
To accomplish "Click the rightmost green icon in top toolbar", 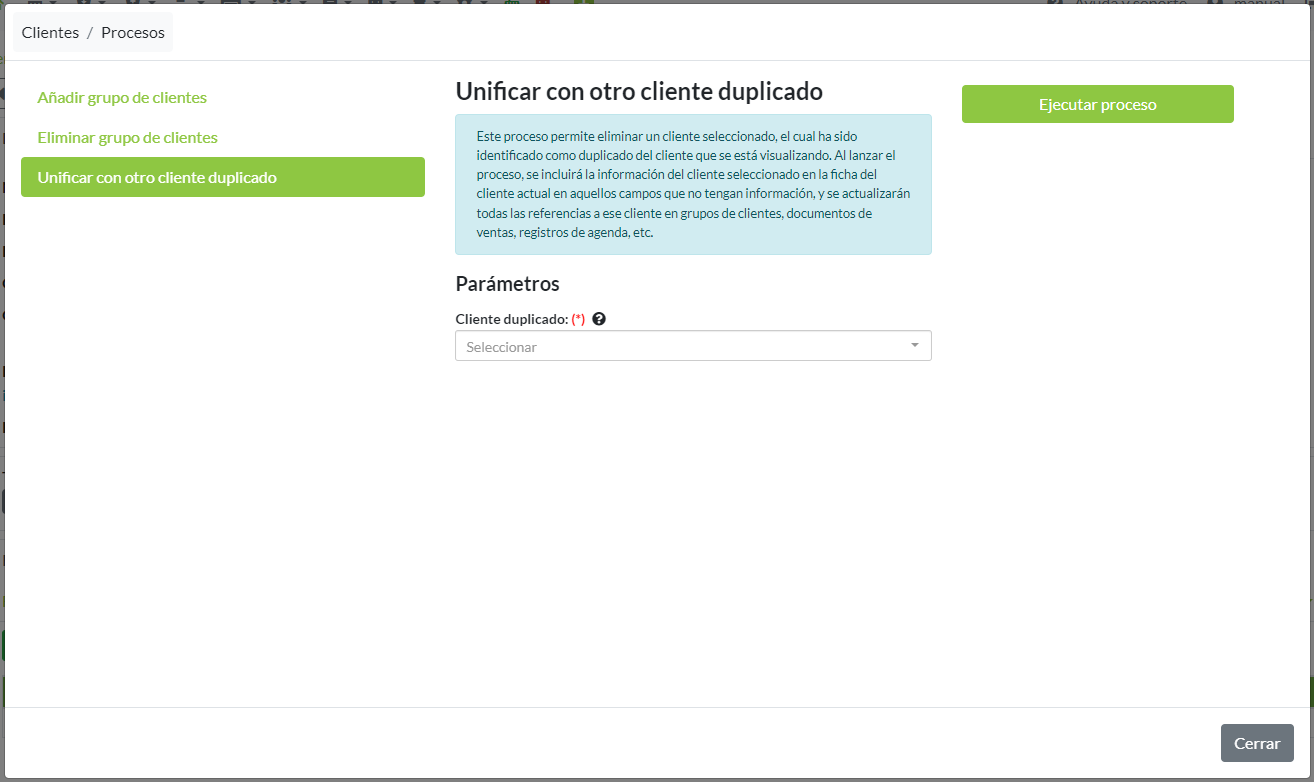I will coord(584,2).
